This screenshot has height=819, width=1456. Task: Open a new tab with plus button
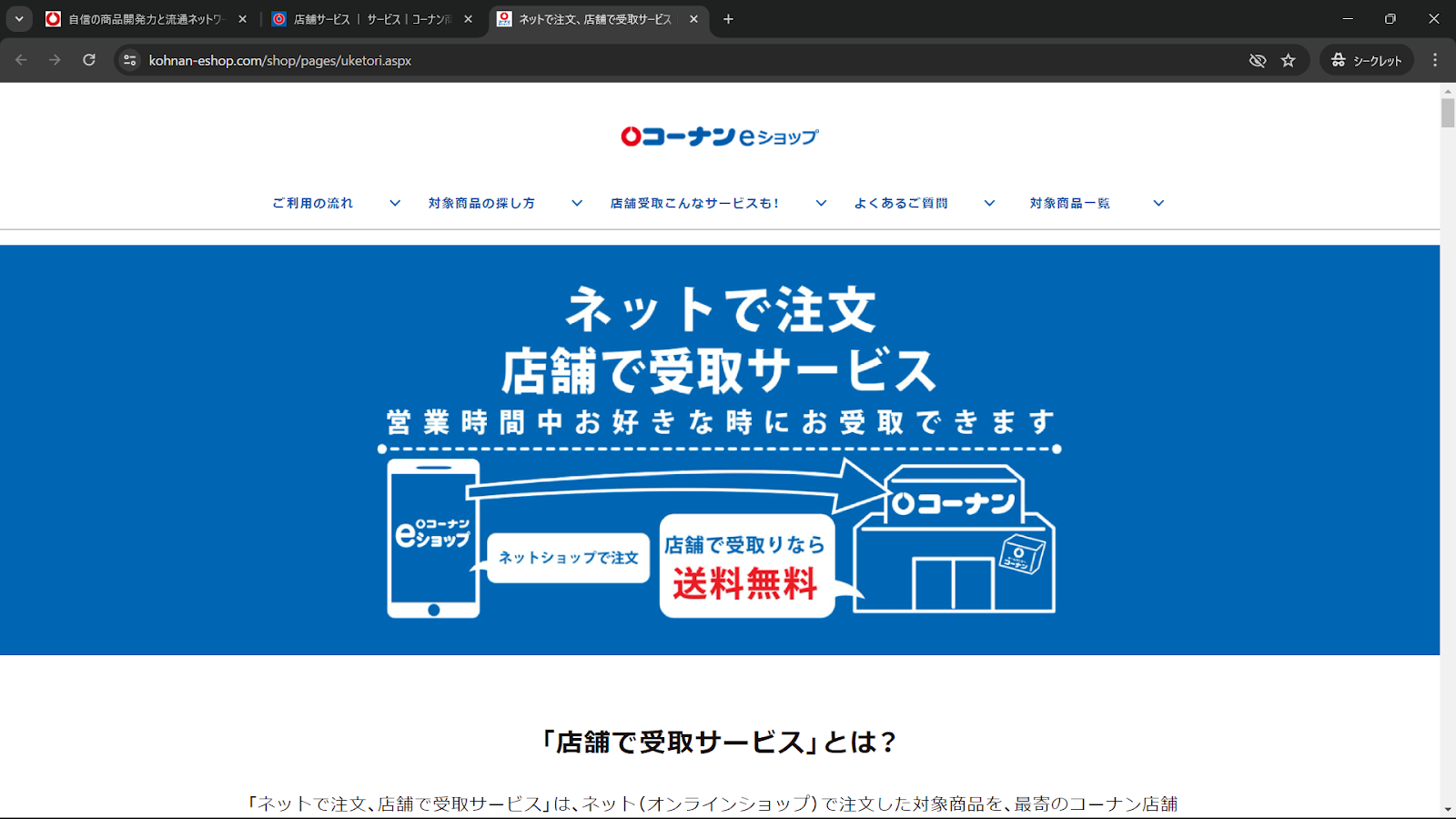(728, 19)
